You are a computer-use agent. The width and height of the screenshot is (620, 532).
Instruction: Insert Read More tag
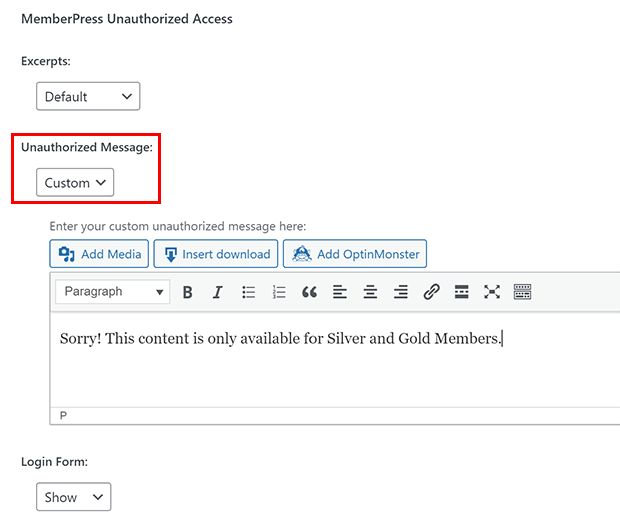point(461,292)
